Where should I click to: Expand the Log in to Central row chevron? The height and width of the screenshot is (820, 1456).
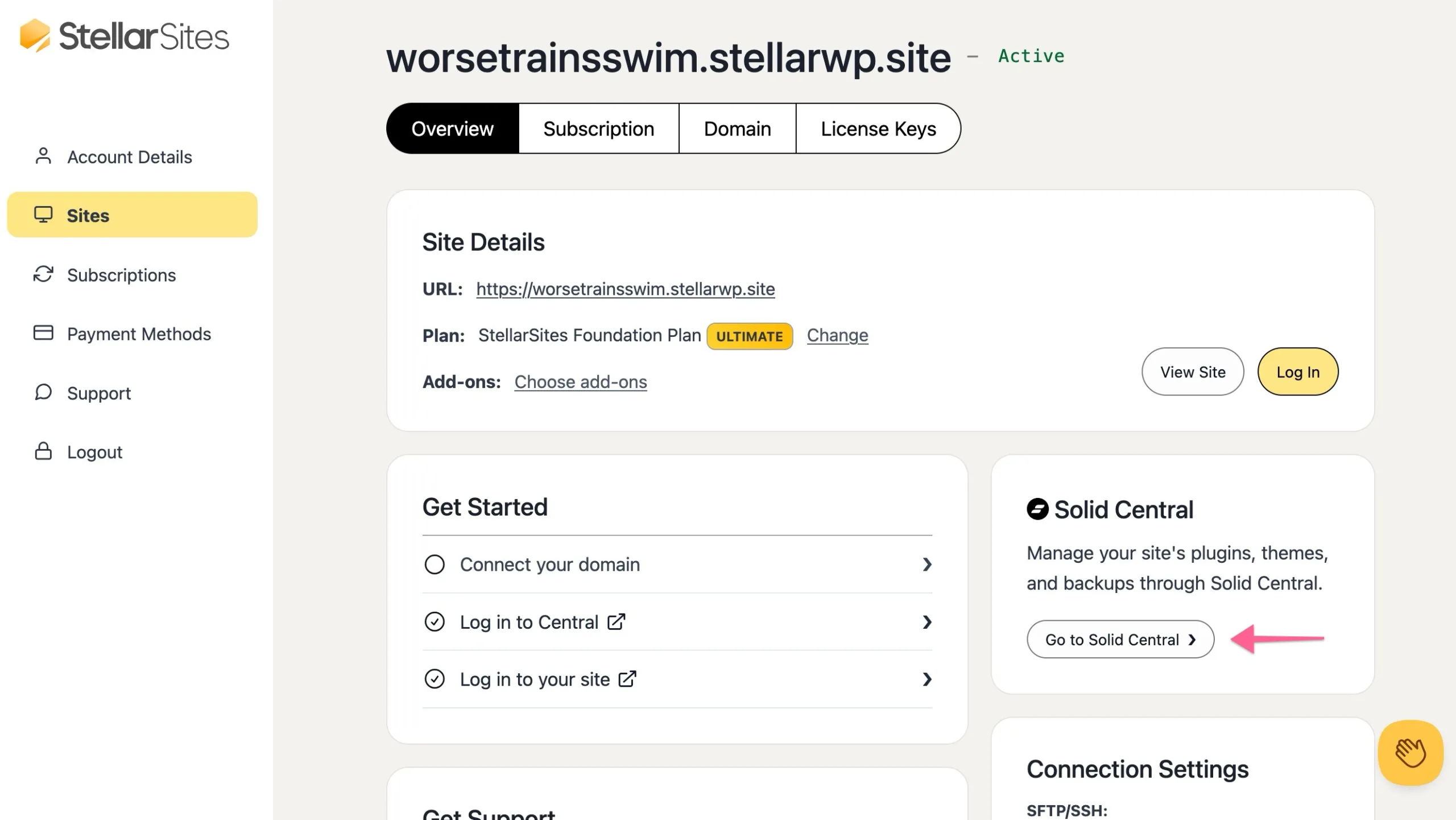tap(928, 622)
